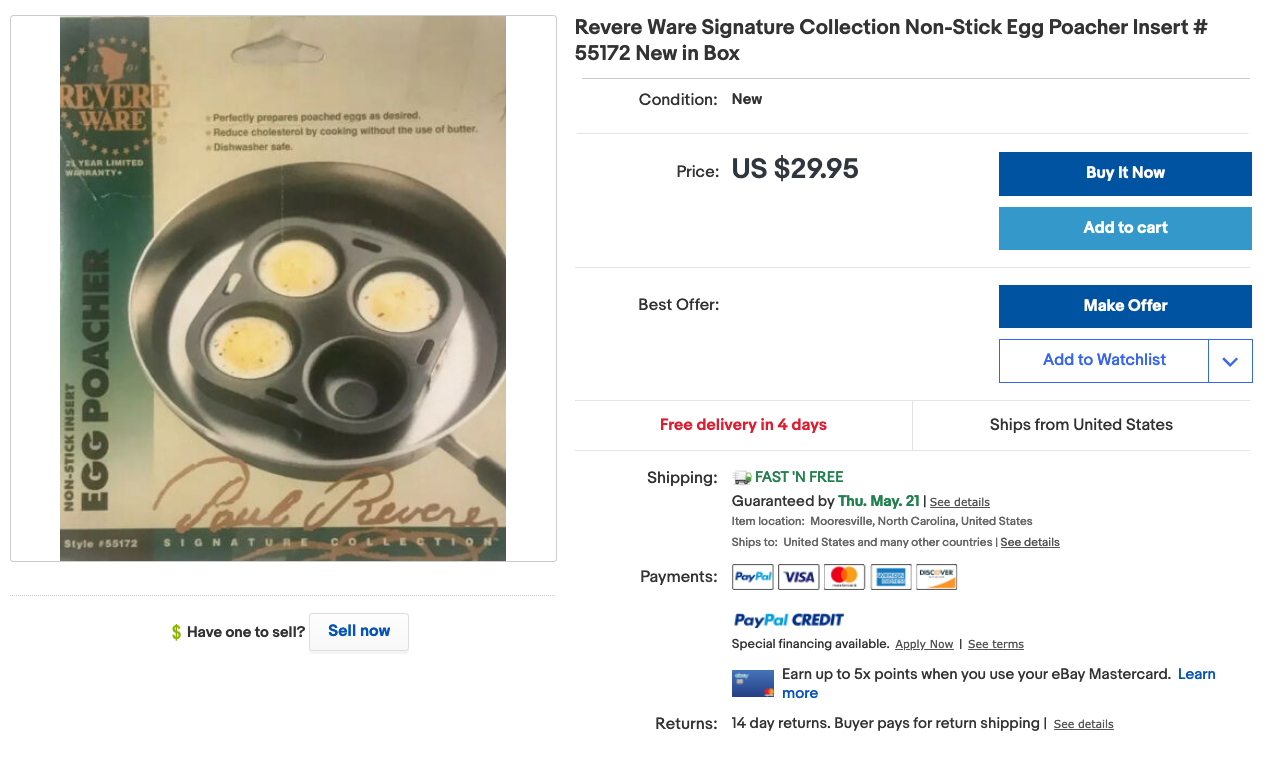The image size is (1269, 773).
Task: Open shipping guarantee See details
Action: point(959,501)
